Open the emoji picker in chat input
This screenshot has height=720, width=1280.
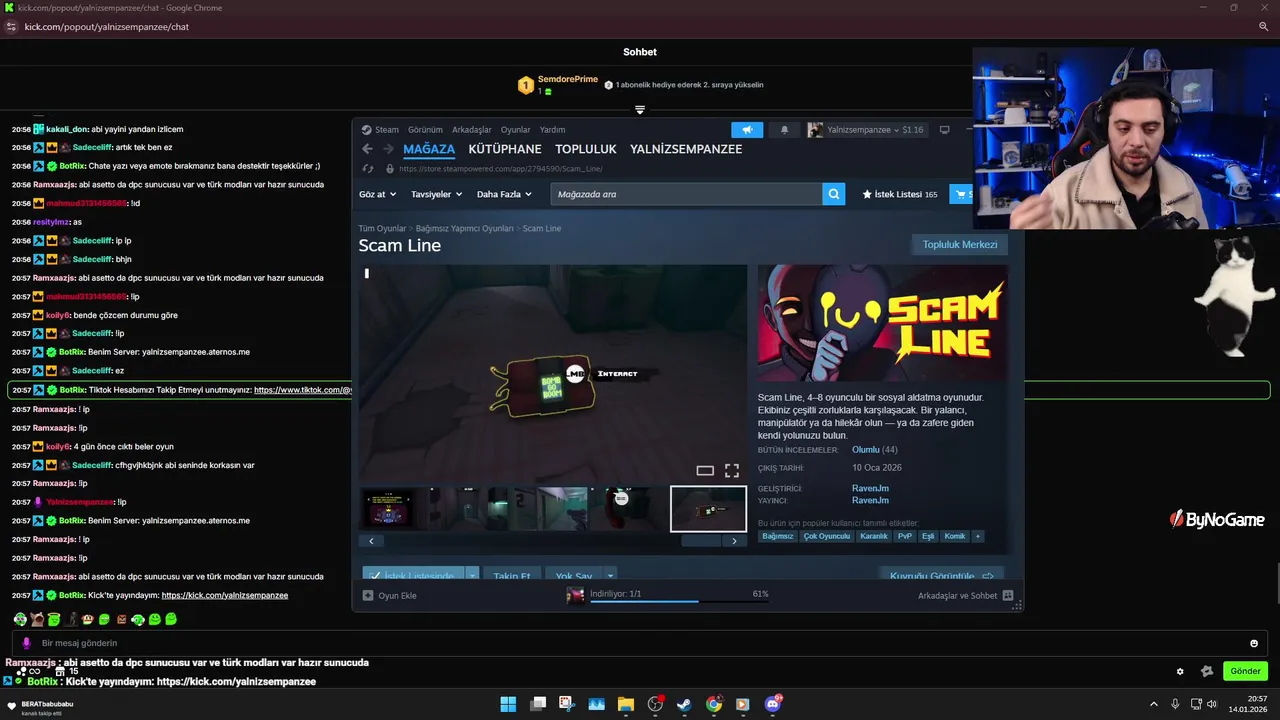[x=1254, y=643]
